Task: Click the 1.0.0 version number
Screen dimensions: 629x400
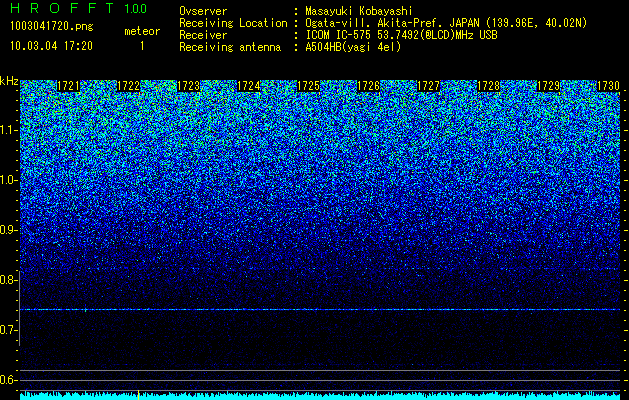Action: [136, 9]
